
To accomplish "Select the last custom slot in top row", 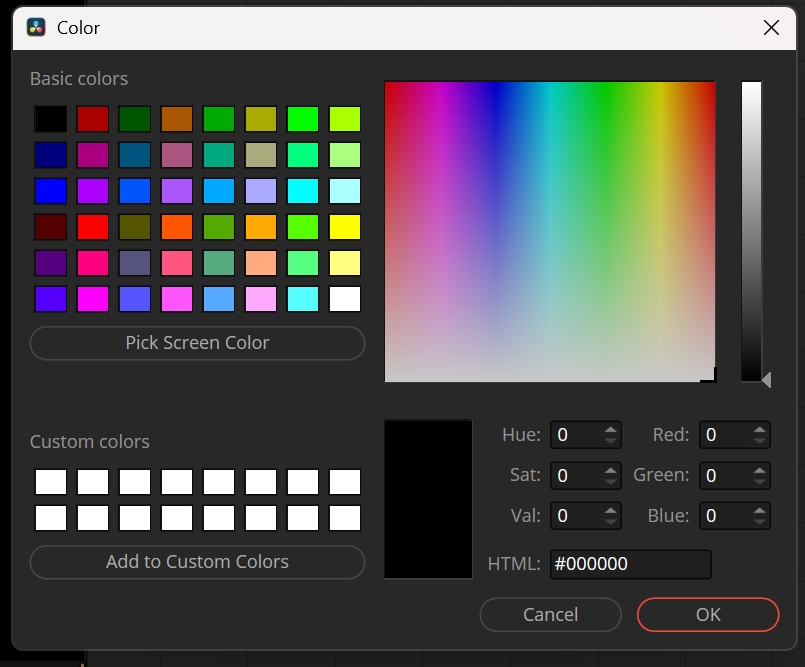I will tap(345, 482).
